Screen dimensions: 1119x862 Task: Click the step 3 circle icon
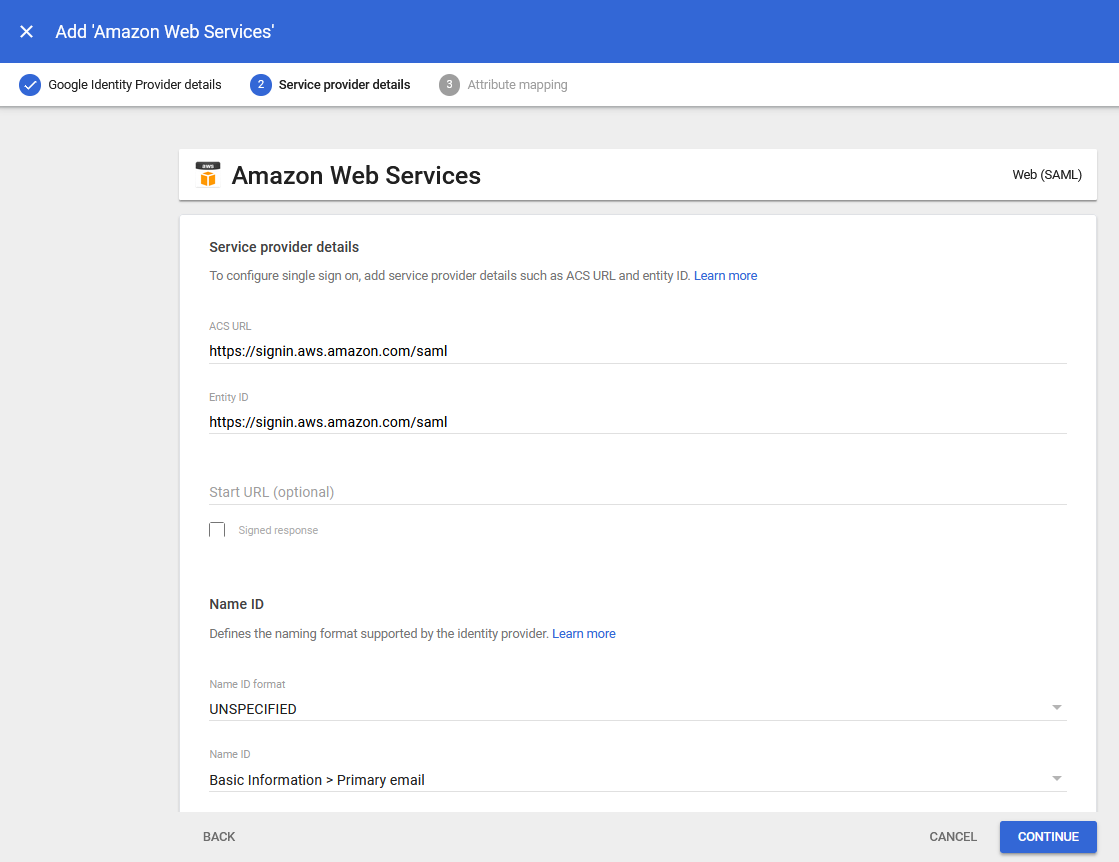point(449,85)
